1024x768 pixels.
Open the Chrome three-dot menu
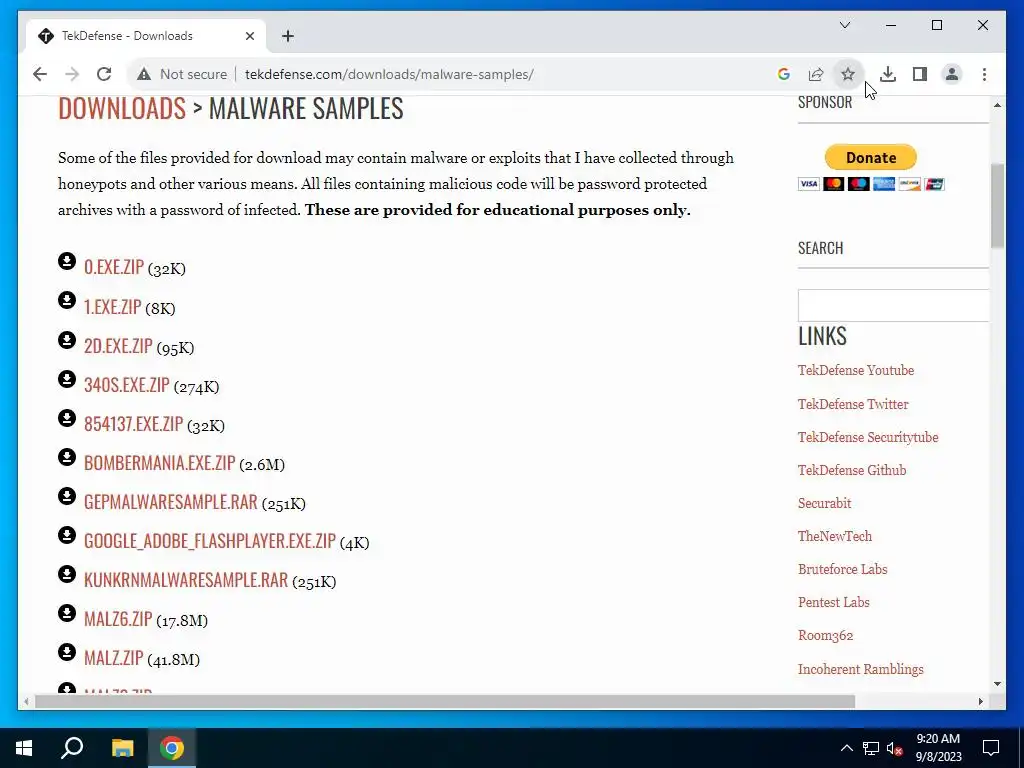[984, 74]
